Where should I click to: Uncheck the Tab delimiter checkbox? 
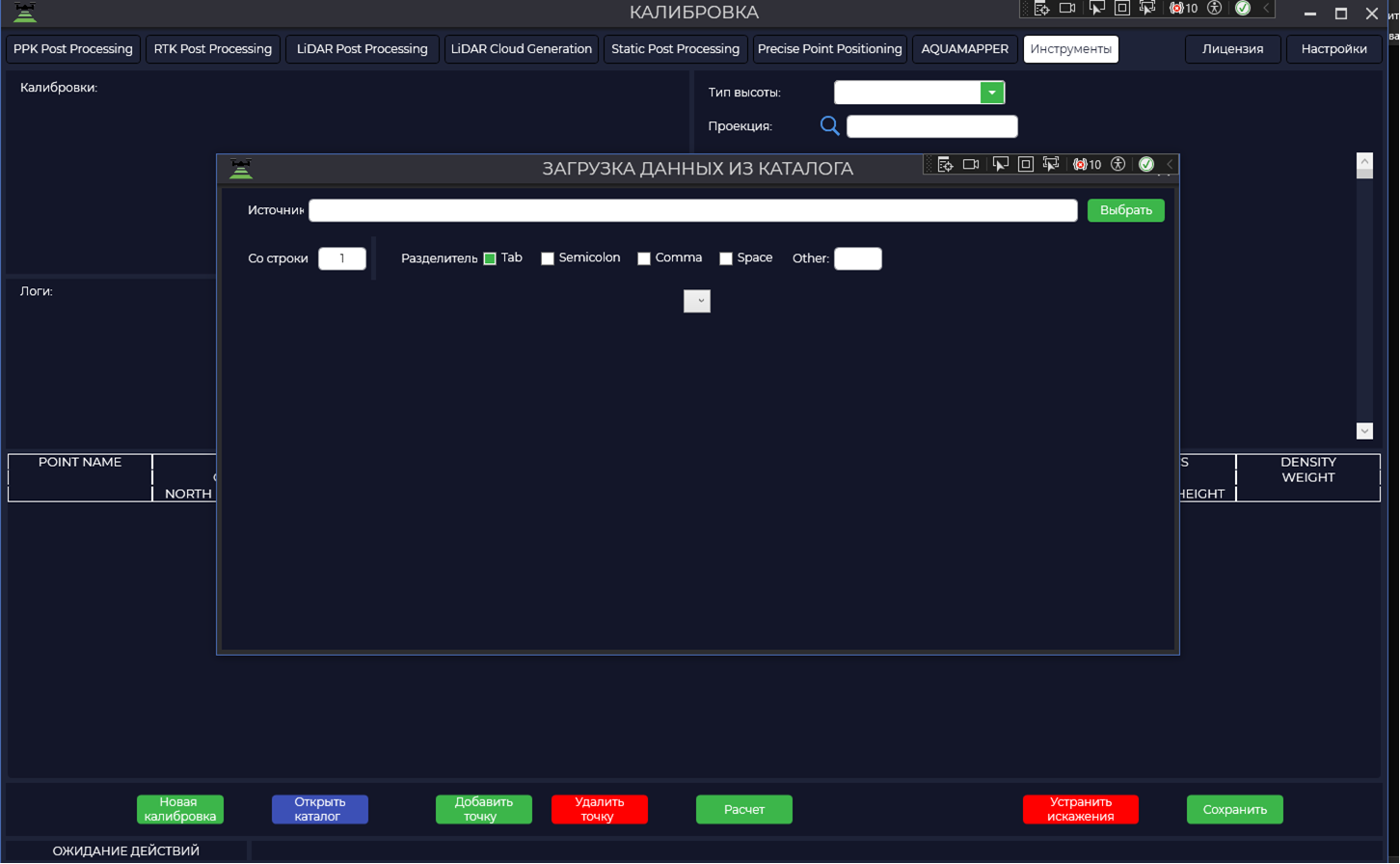click(490, 258)
